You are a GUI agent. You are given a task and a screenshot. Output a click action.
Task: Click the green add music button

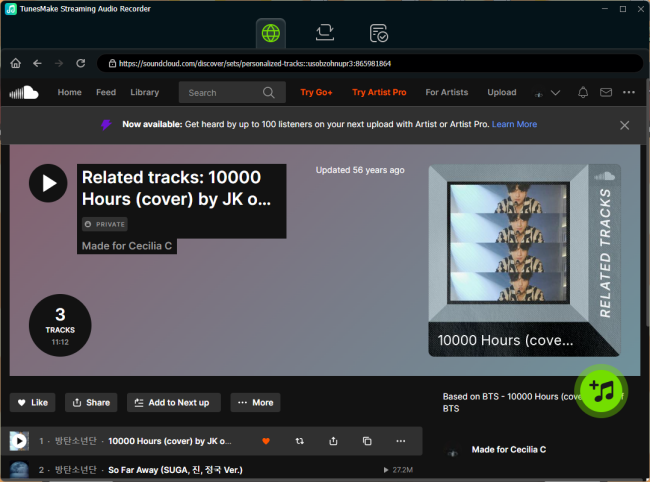click(601, 391)
